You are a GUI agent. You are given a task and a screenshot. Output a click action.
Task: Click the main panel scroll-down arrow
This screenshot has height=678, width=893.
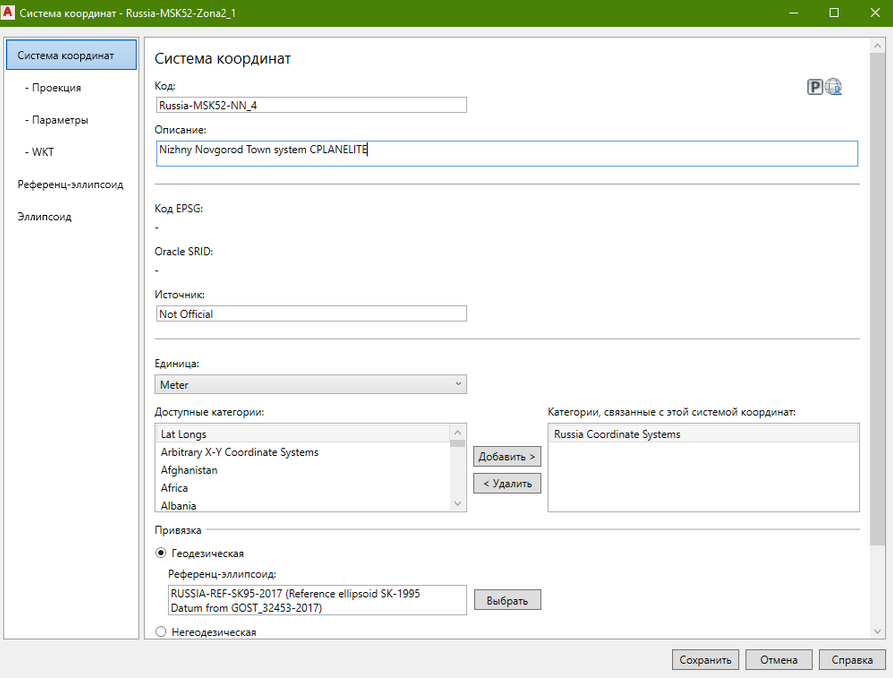pos(879,630)
